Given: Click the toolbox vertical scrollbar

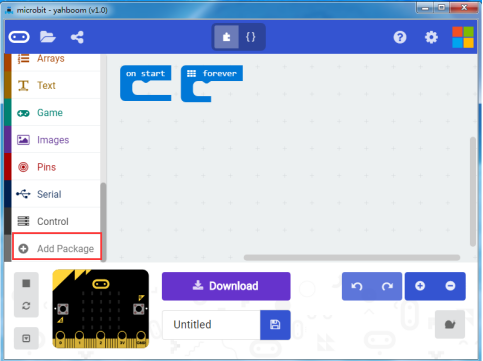Looking at the screenshot, I should tap(103, 222).
